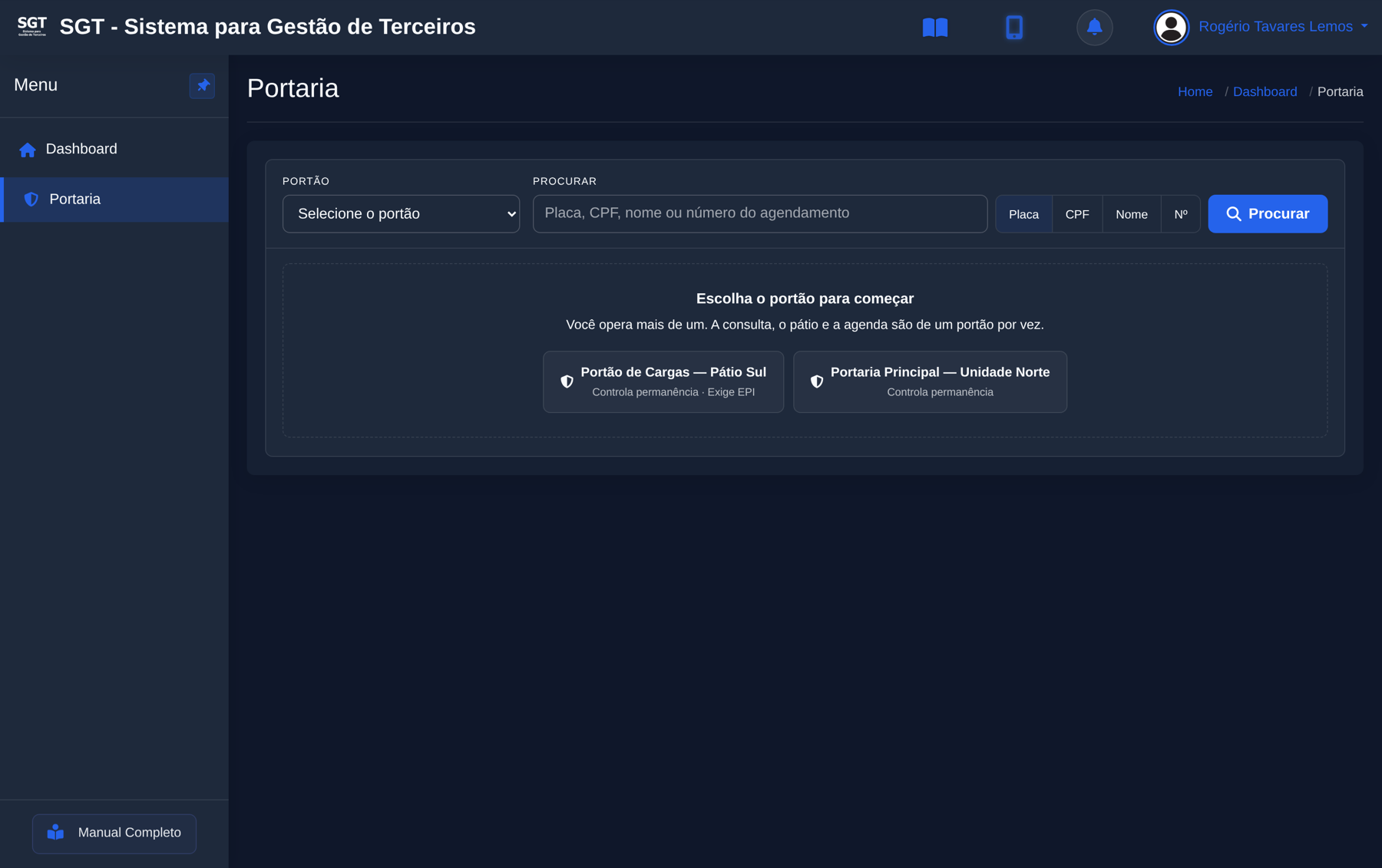Click 'Escolha o portão para começar' text
The height and width of the screenshot is (868, 1382).
pyautogui.click(x=805, y=299)
